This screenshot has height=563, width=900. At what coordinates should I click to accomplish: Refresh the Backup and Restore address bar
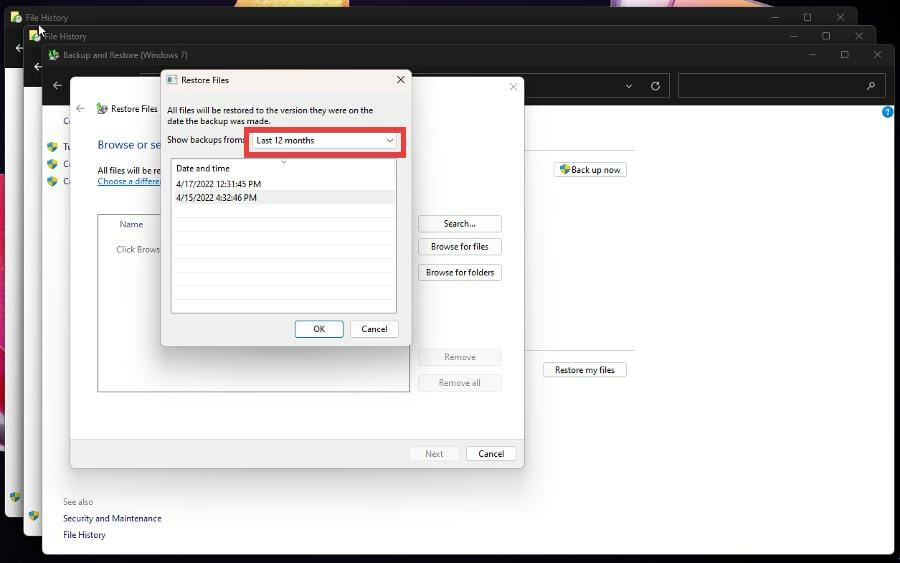[x=655, y=86]
